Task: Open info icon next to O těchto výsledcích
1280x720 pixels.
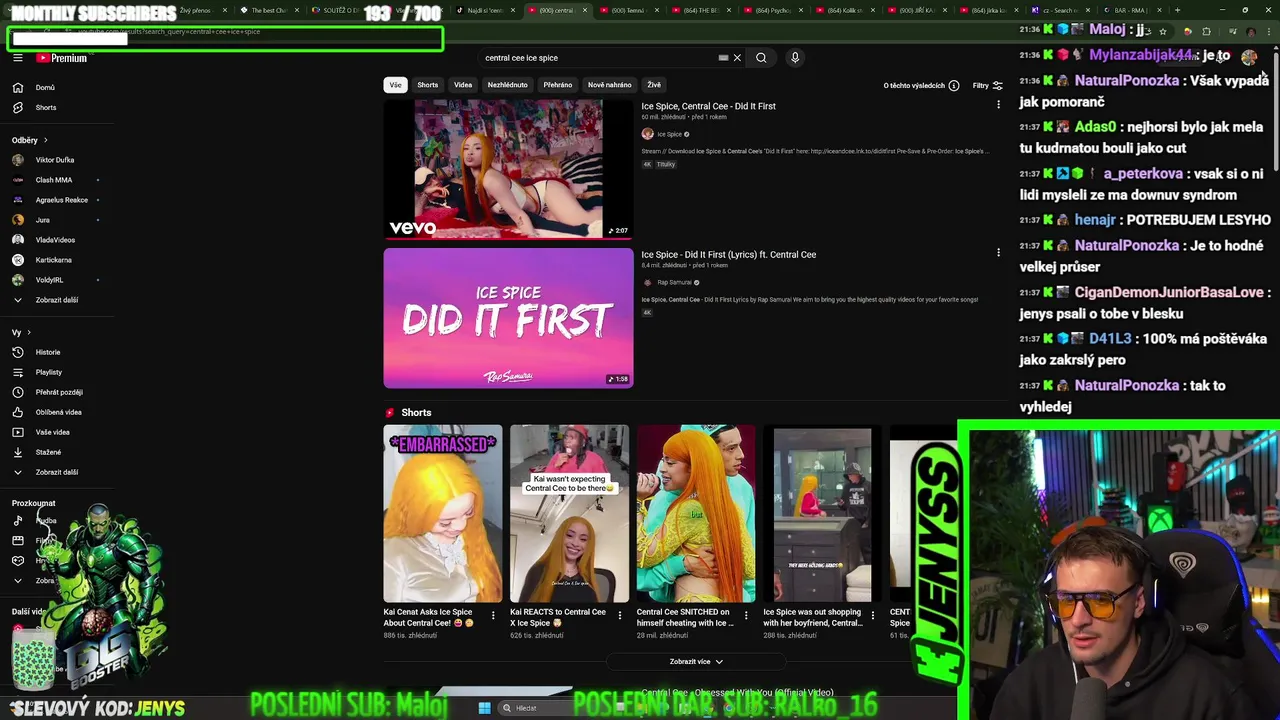Action: click(x=953, y=86)
